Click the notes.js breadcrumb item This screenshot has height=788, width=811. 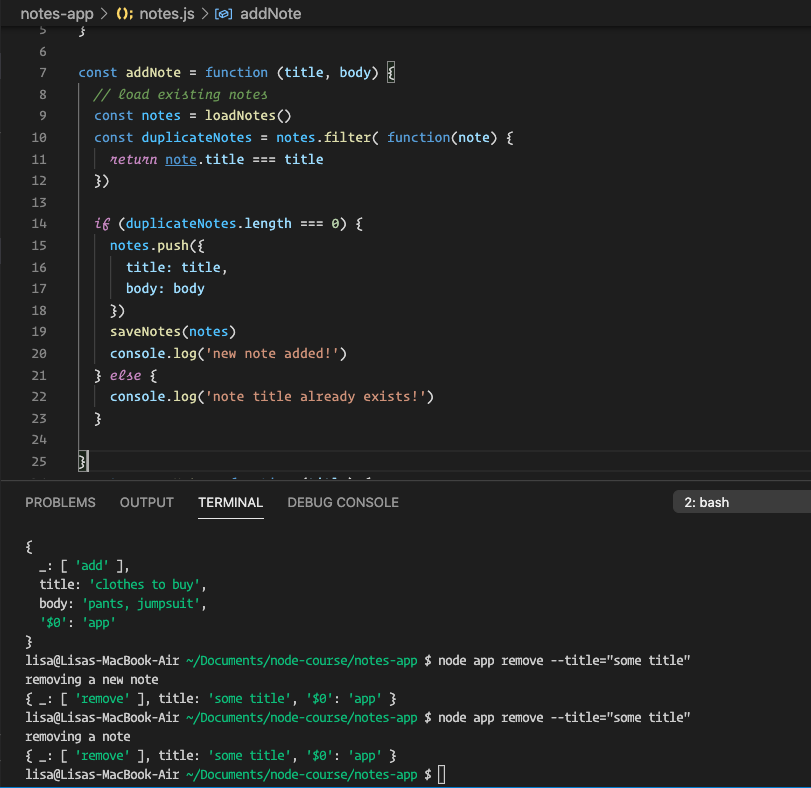coord(167,13)
